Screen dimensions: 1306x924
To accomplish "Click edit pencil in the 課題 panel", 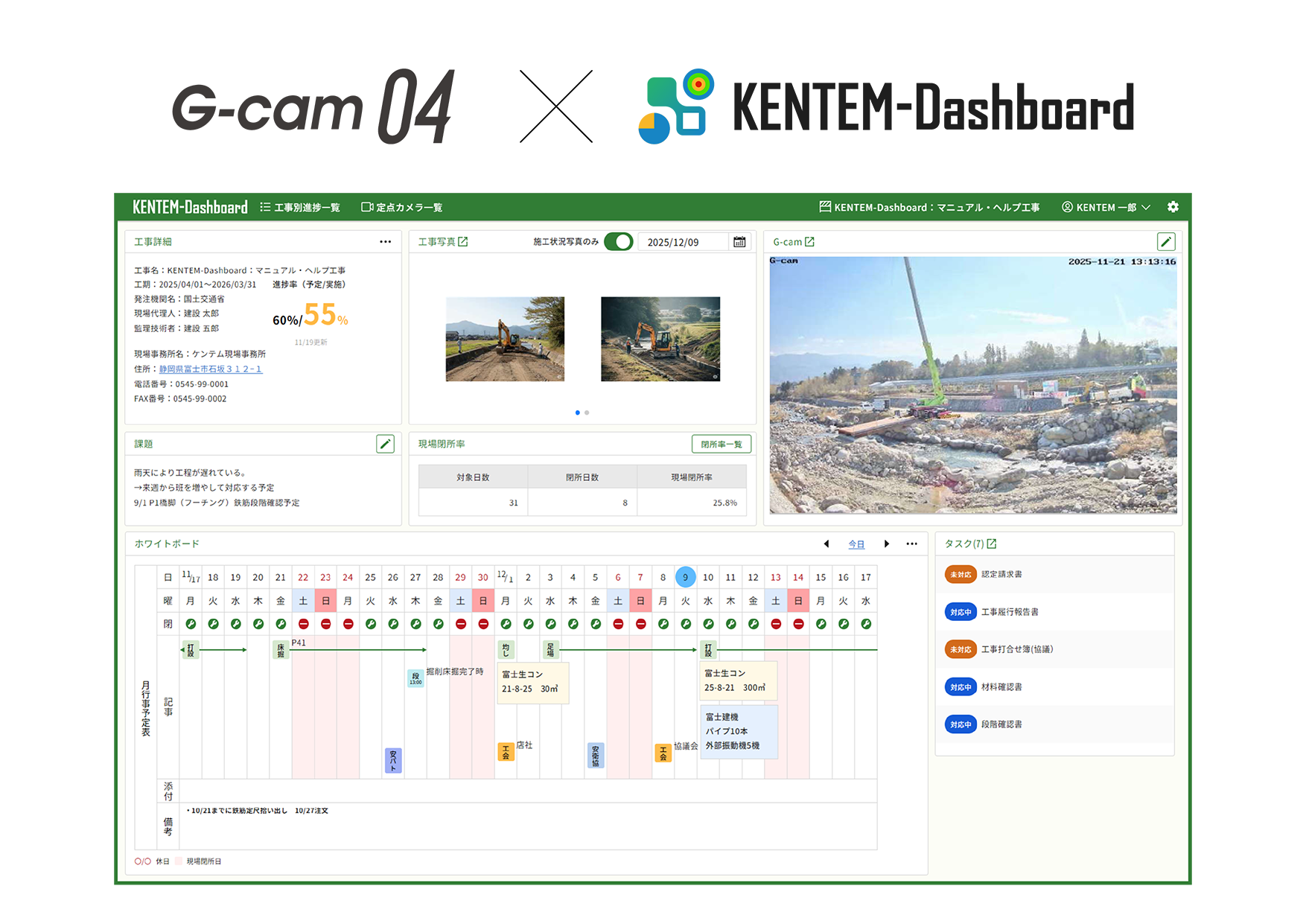I will (385, 444).
